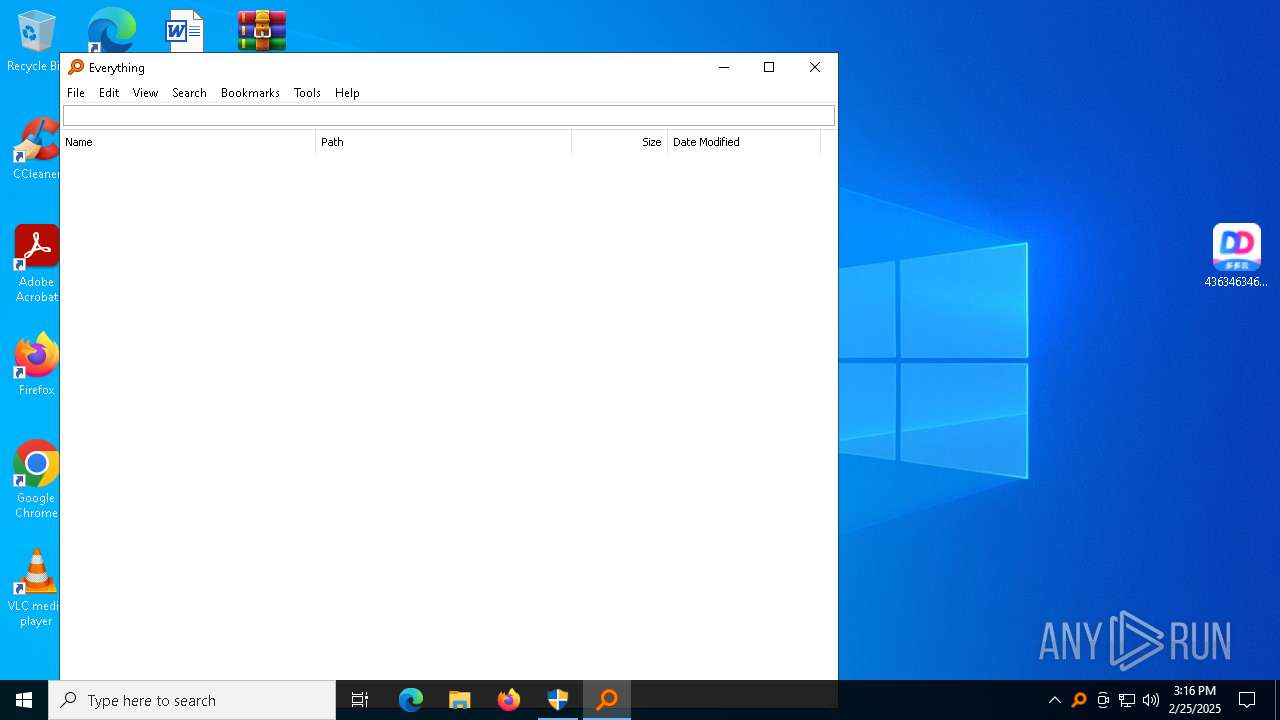Open the Action Center notifications icon
This screenshot has width=1280, height=720.
click(x=1247, y=700)
